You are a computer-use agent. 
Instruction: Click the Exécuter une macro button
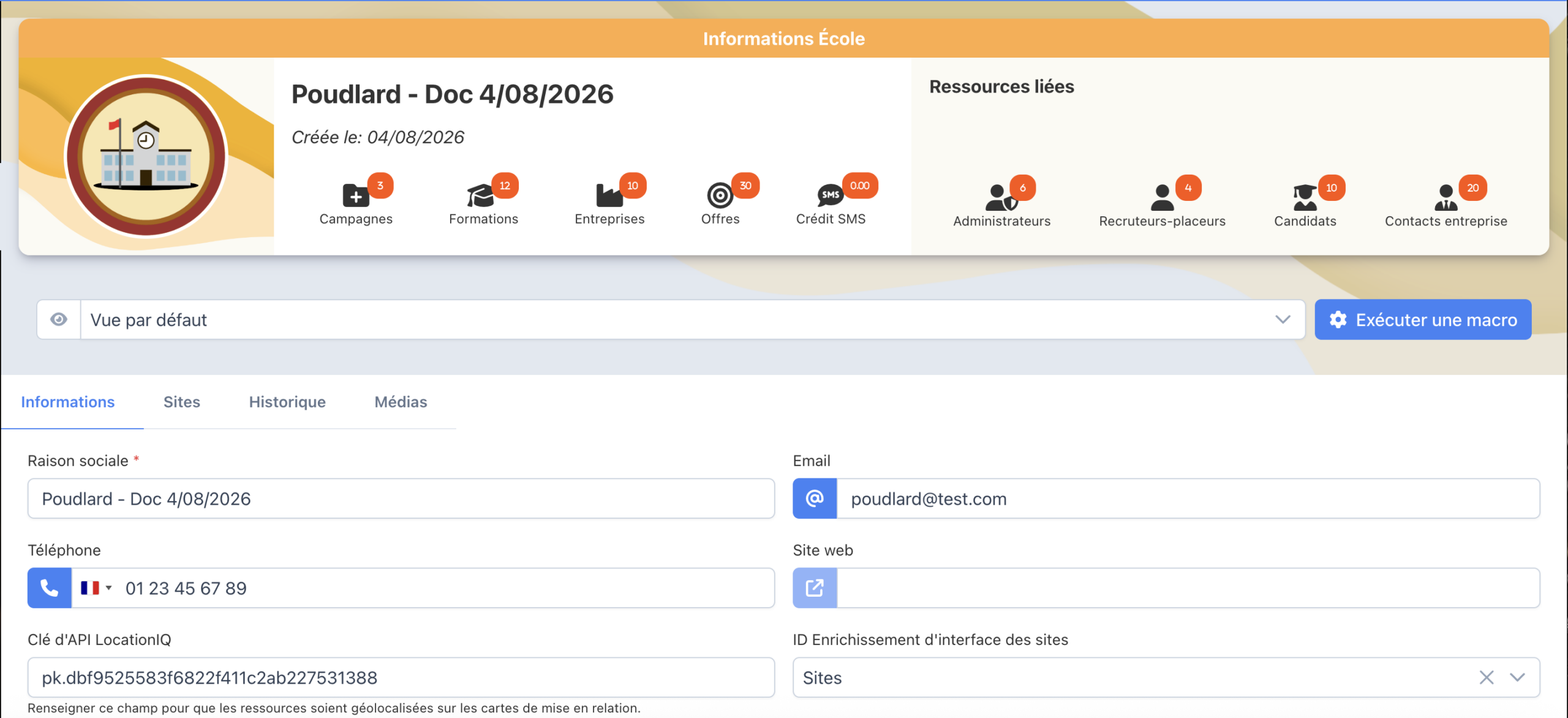coord(1423,319)
